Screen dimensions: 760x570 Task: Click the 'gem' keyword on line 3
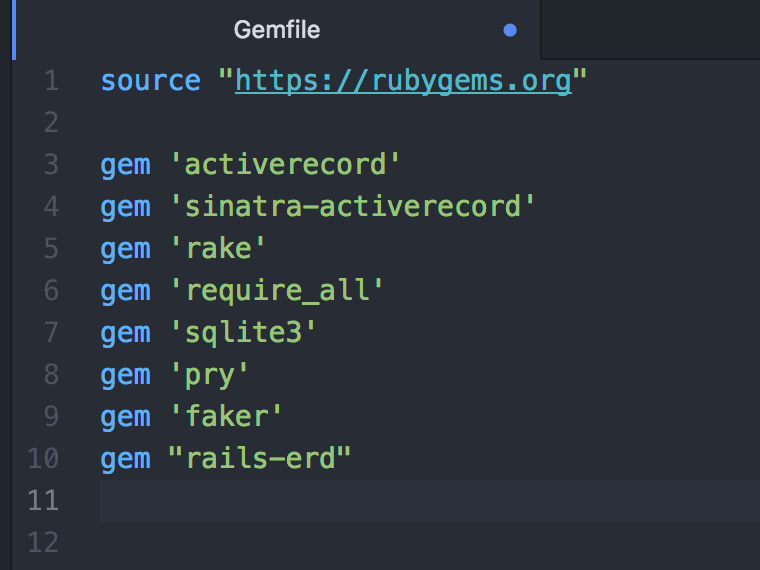[x=126, y=167]
